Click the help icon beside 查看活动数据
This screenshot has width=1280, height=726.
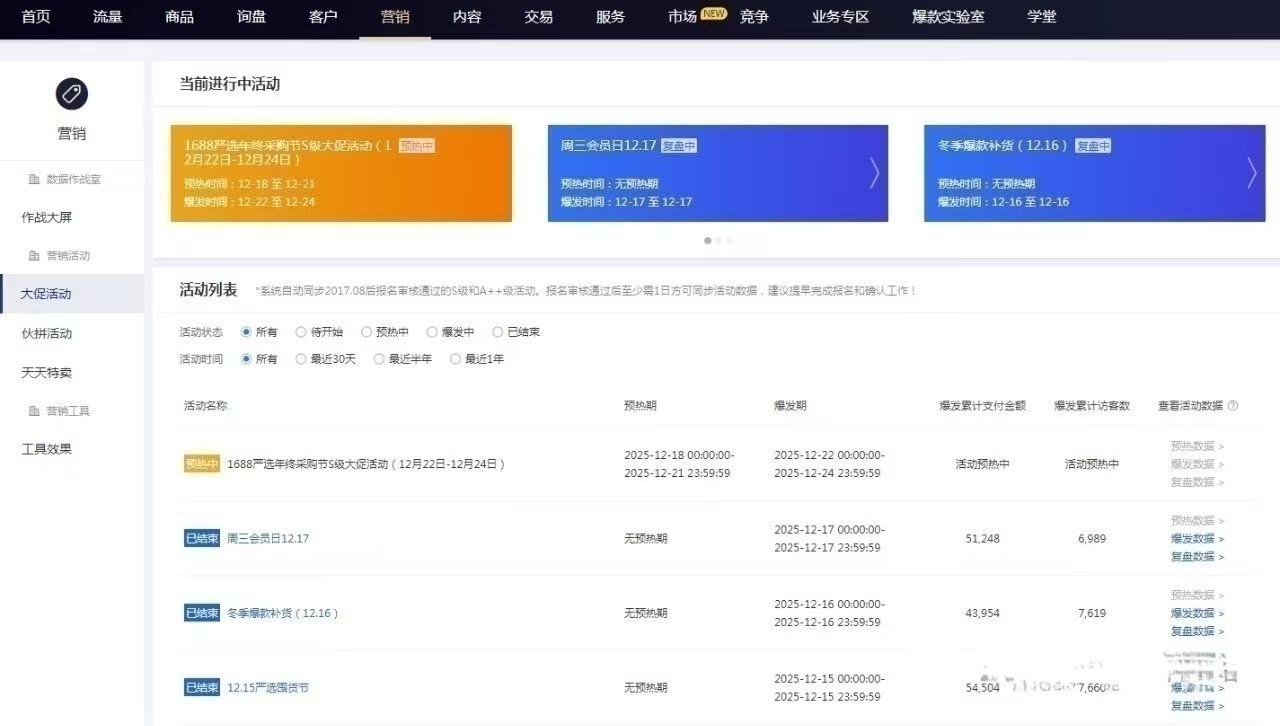[x=1232, y=406]
